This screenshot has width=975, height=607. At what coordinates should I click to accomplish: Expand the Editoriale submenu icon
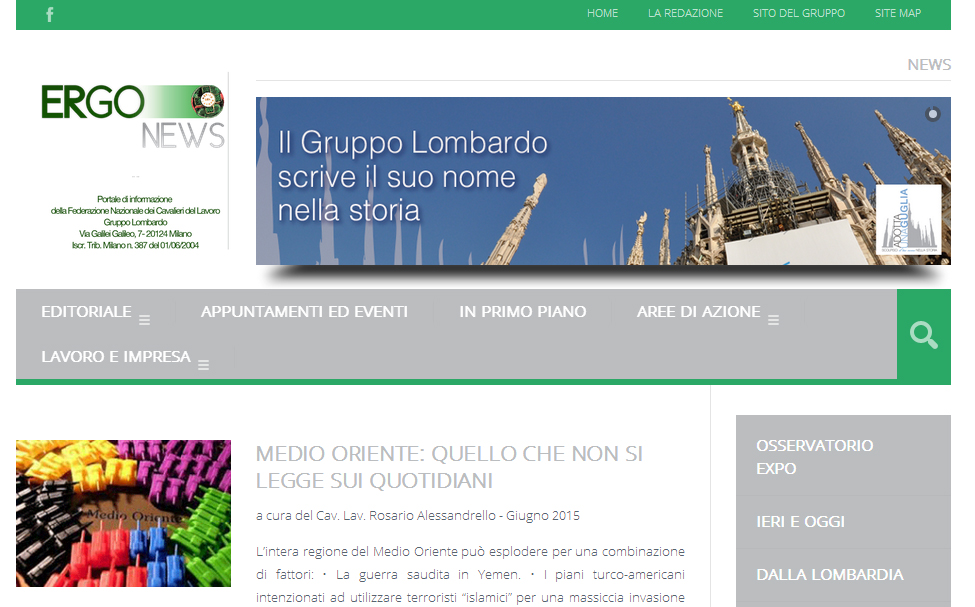(144, 320)
